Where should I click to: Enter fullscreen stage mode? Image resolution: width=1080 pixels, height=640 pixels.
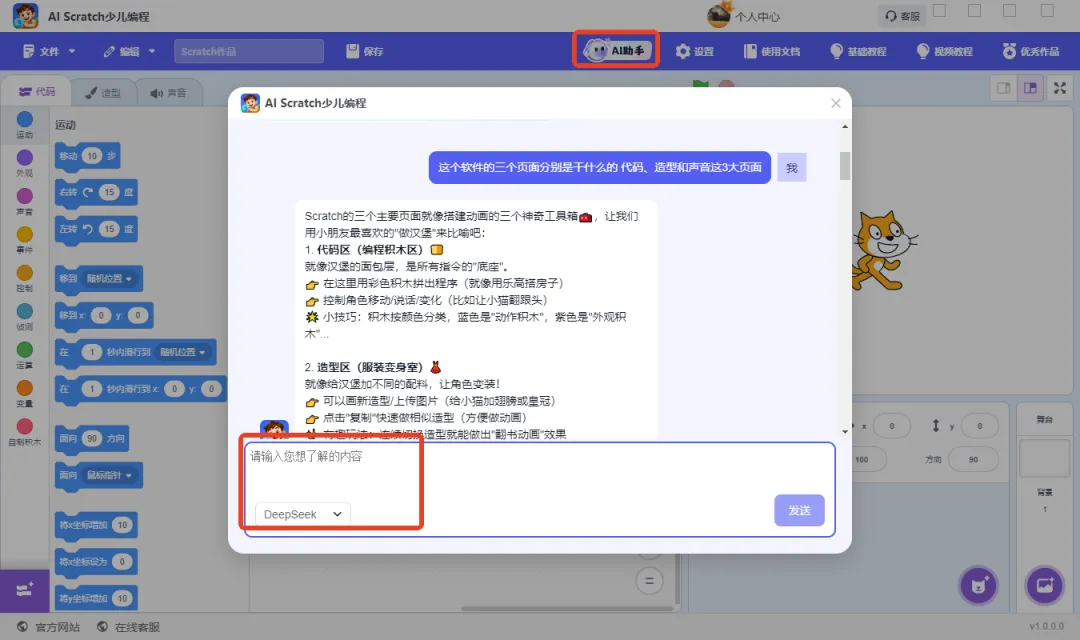(x=1060, y=88)
